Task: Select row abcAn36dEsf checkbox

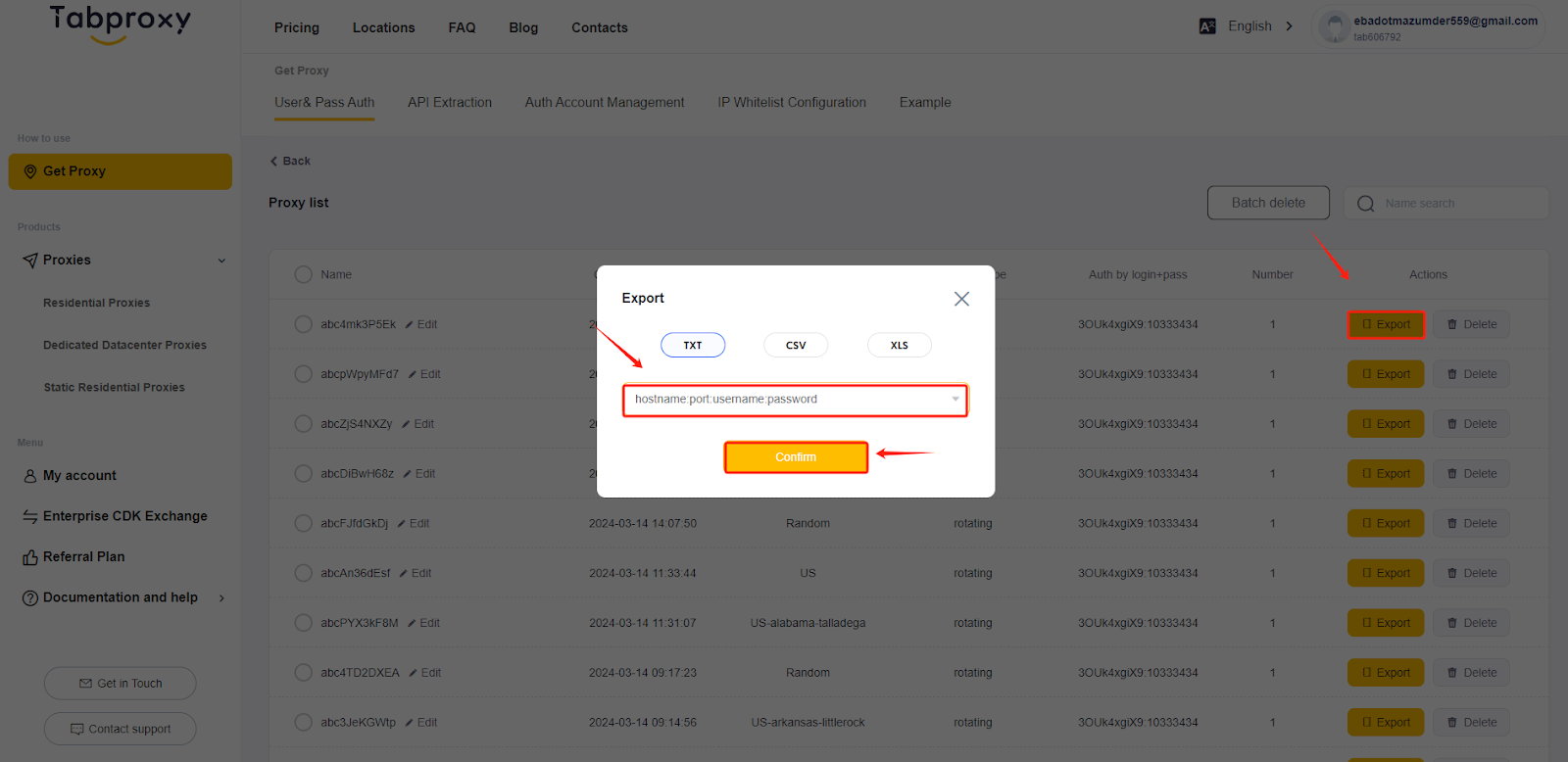Action: click(x=304, y=573)
